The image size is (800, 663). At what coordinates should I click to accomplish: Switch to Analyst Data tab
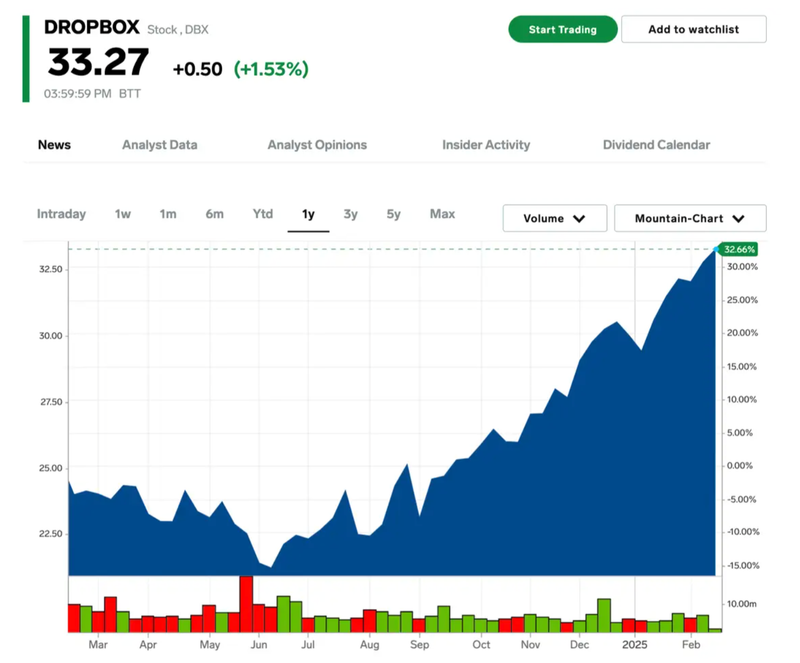tap(159, 145)
